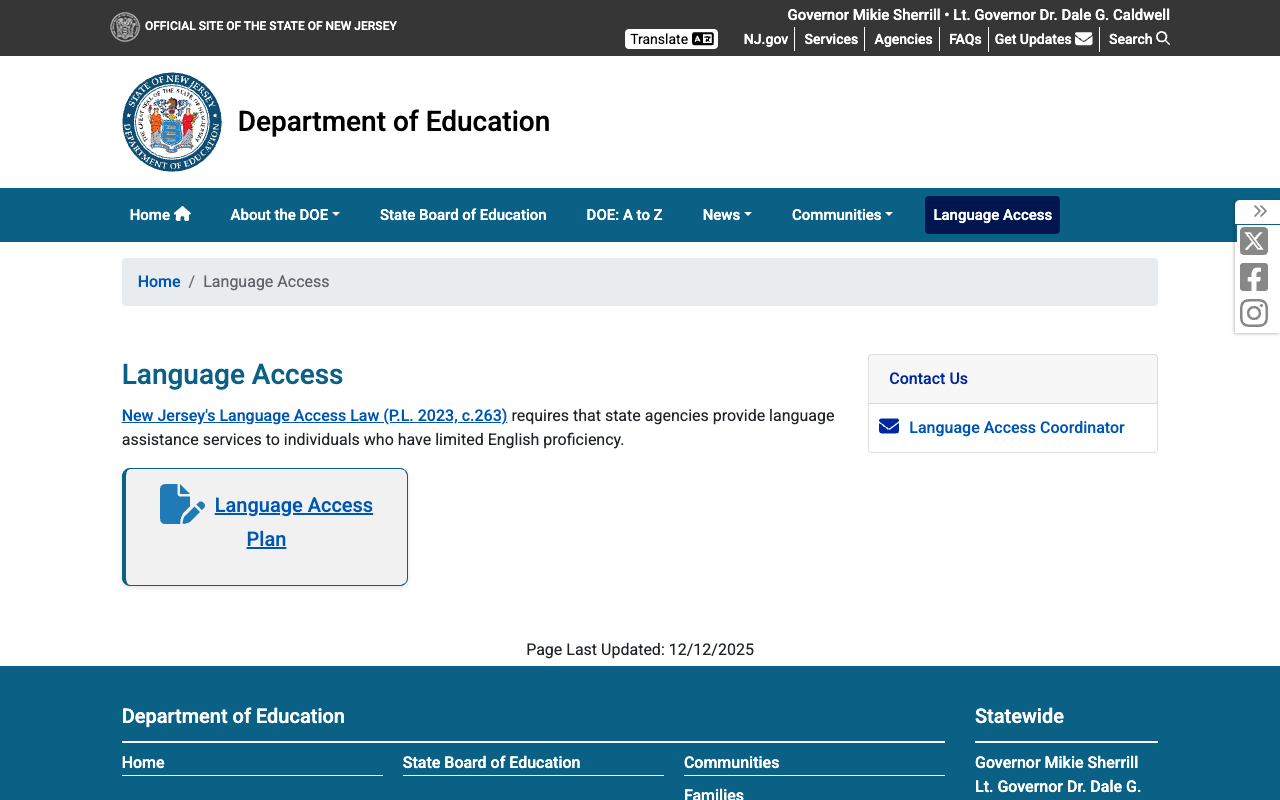Collapse the social sidebar with double chevron
Image resolution: width=1280 pixels, height=800 pixels.
point(1260,211)
